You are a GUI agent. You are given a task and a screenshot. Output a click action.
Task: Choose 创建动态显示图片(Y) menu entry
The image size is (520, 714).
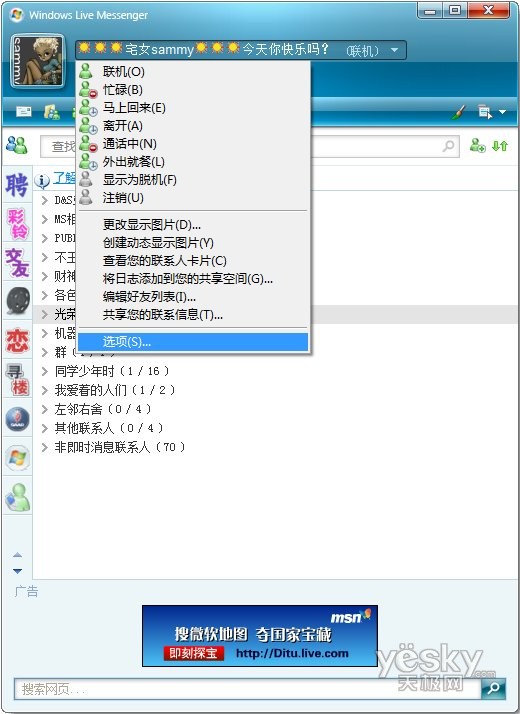coord(193,243)
